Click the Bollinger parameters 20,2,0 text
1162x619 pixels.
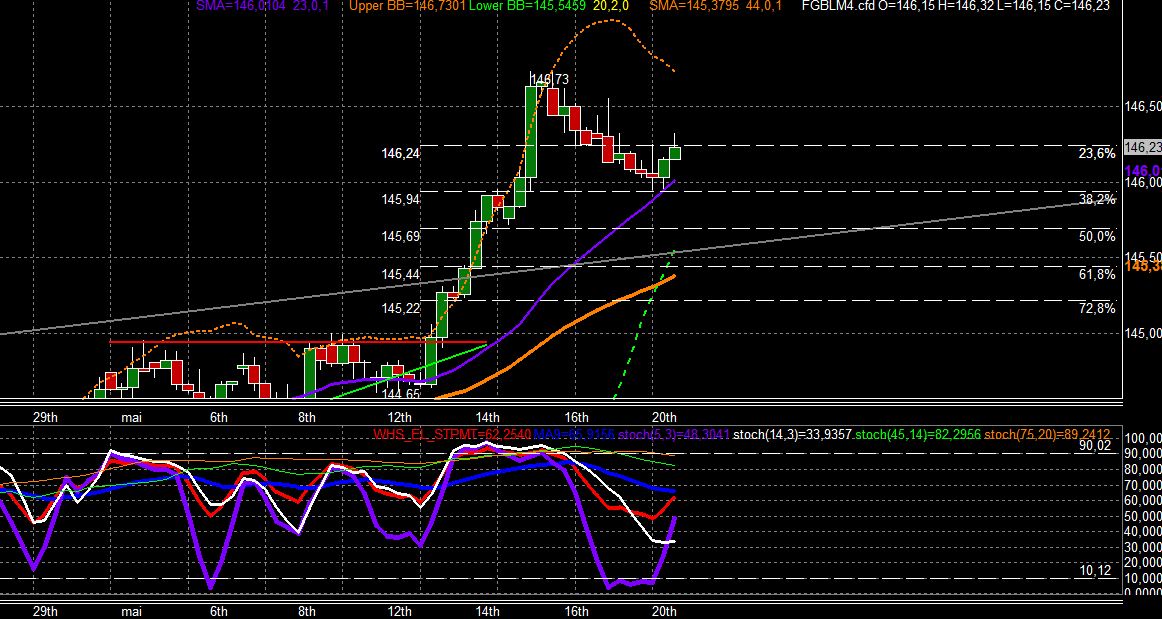point(611,5)
